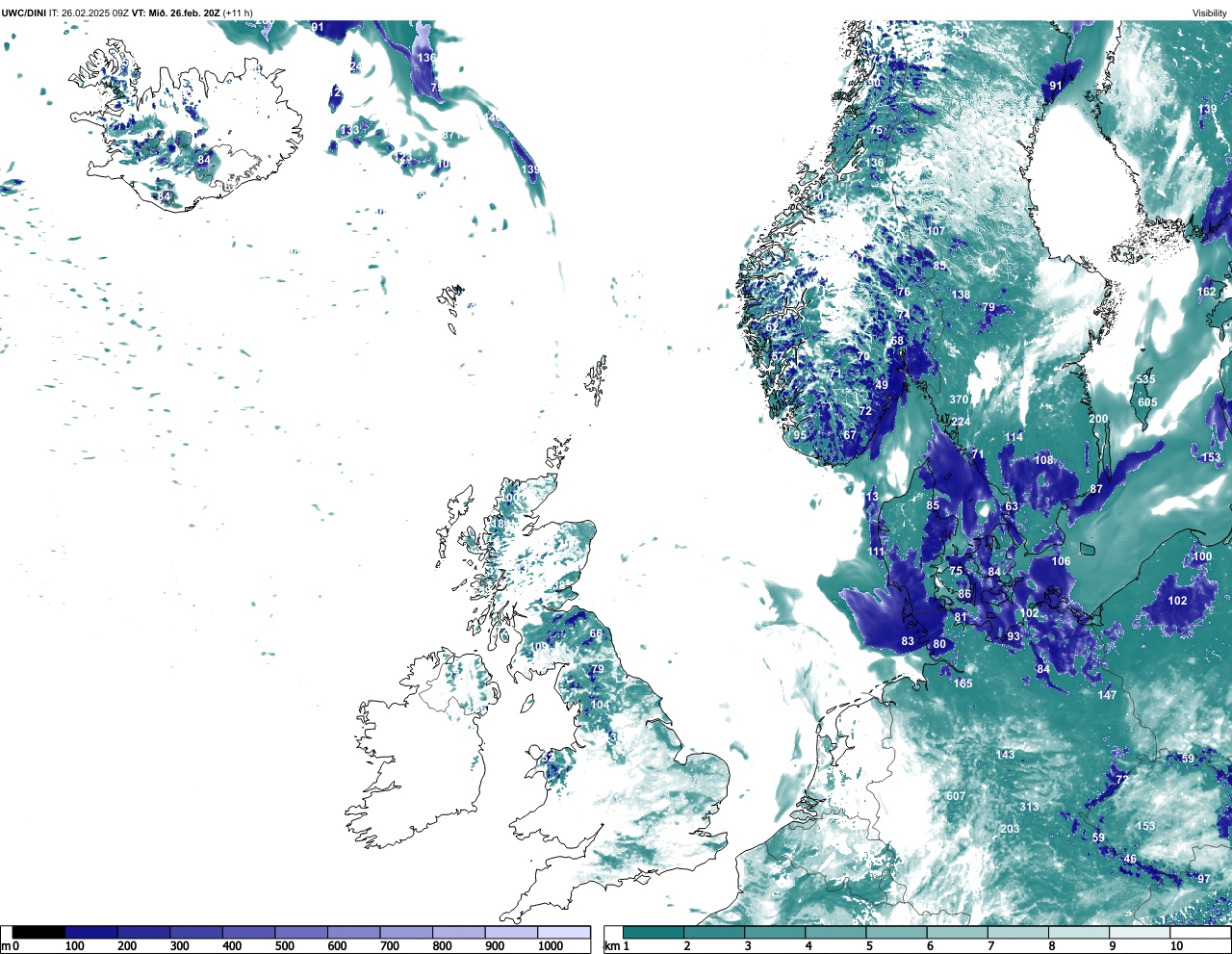Click the map visibility value 607

(956, 796)
